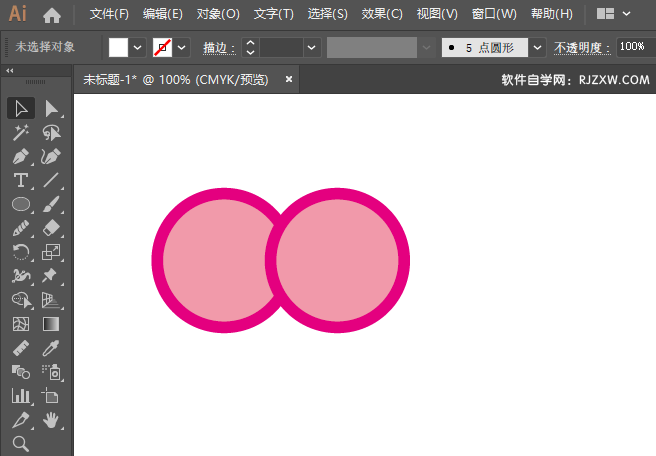This screenshot has height=456, width=656.
Task: Pick the Gradient tool
Action: pyautogui.click(x=51, y=324)
